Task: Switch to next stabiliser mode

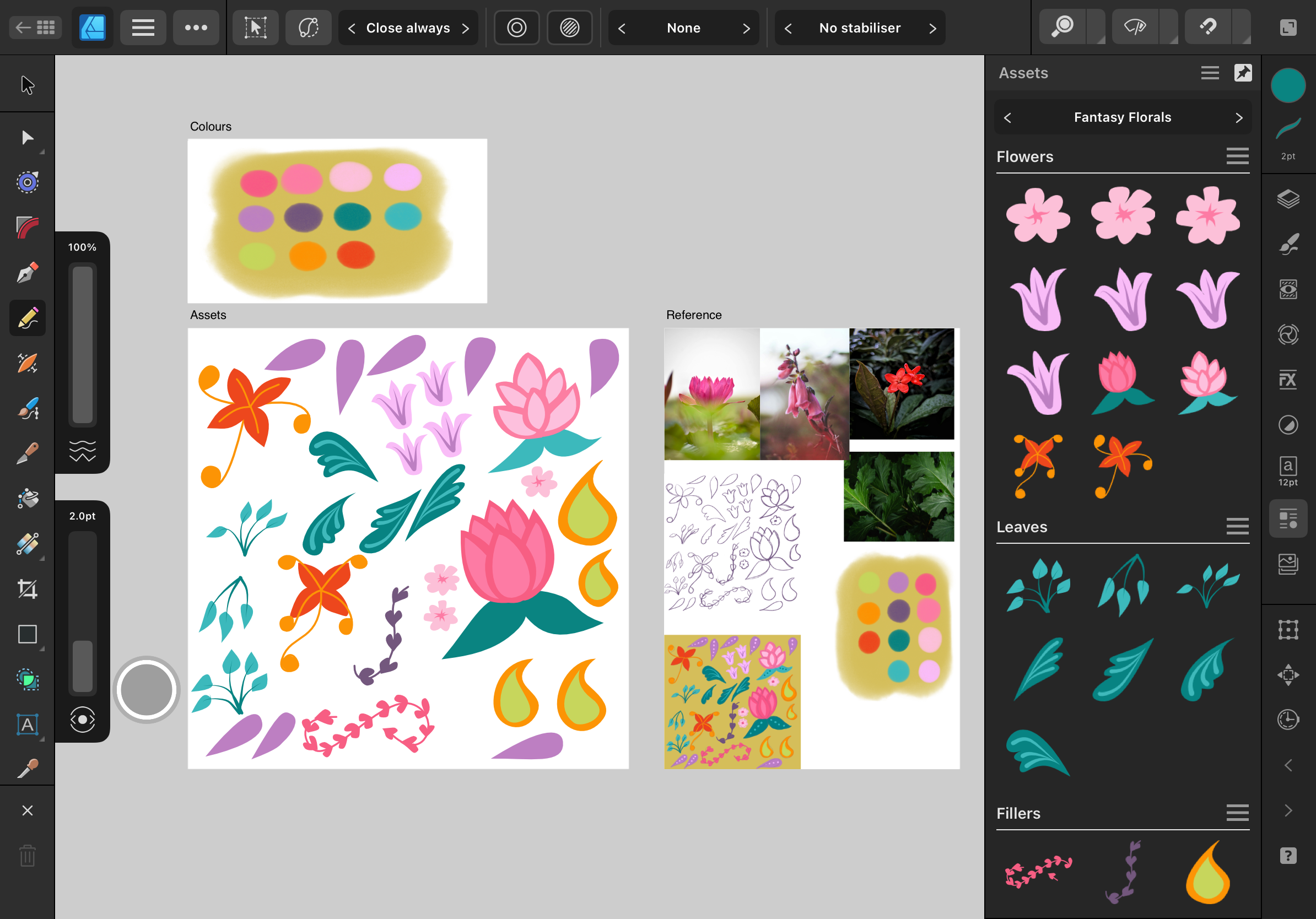Action: click(932, 28)
